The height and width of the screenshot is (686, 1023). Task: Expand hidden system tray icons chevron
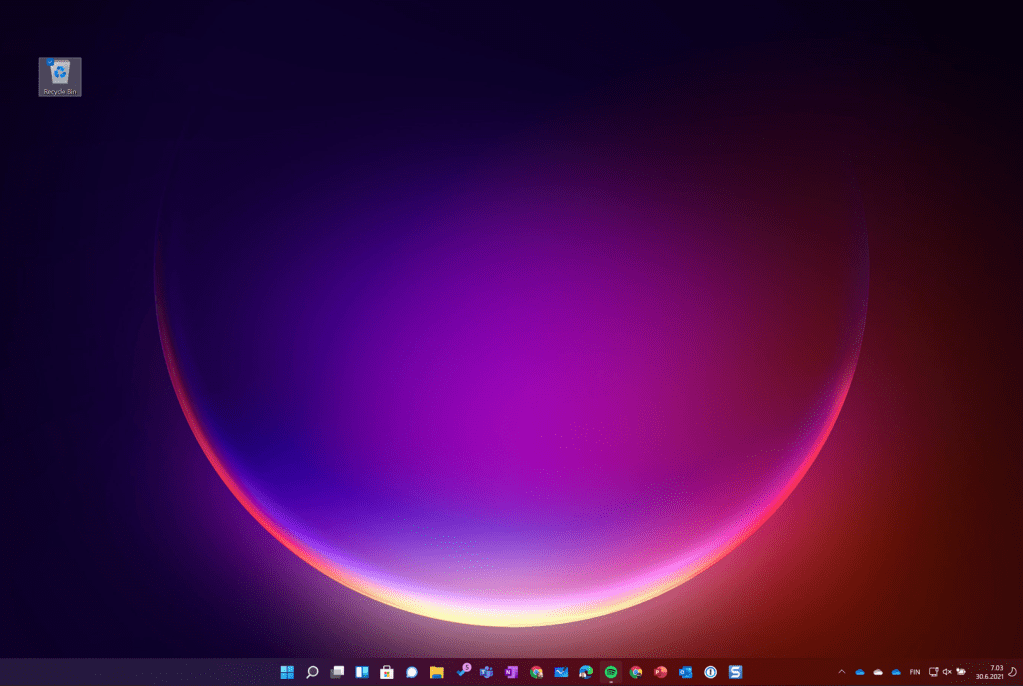click(x=841, y=672)
